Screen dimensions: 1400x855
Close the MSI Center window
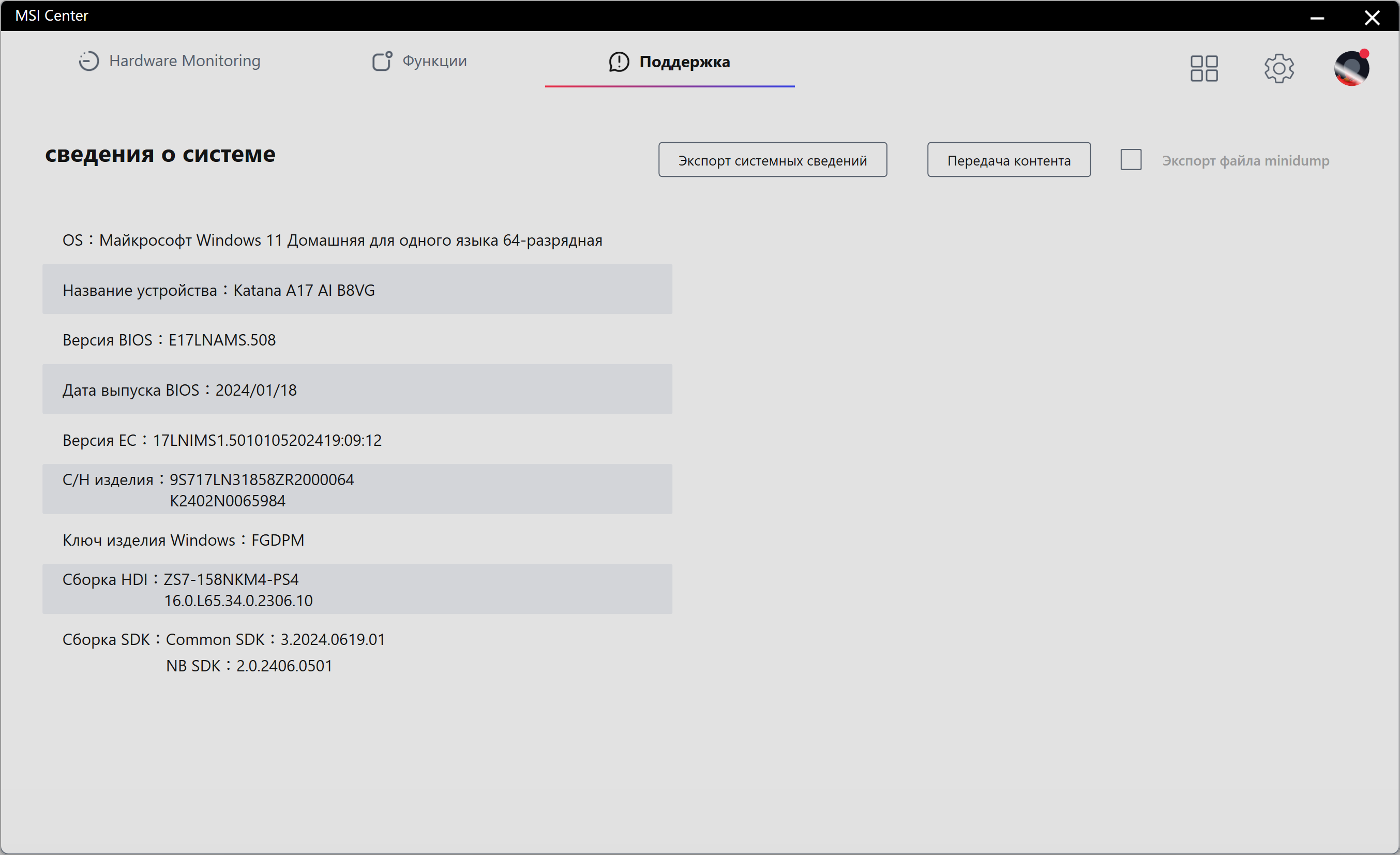(1372, 18)
